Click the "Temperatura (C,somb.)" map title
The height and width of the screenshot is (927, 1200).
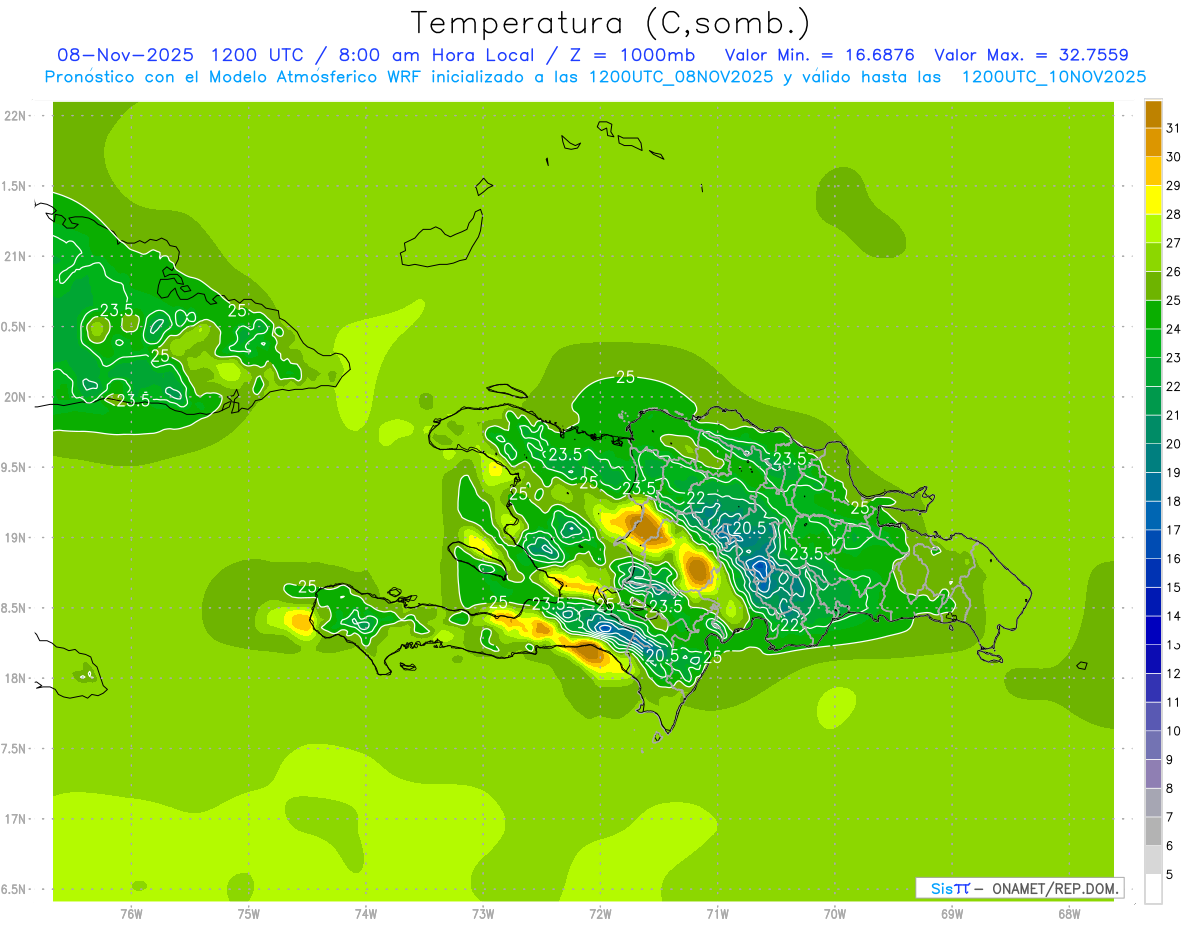611,23
